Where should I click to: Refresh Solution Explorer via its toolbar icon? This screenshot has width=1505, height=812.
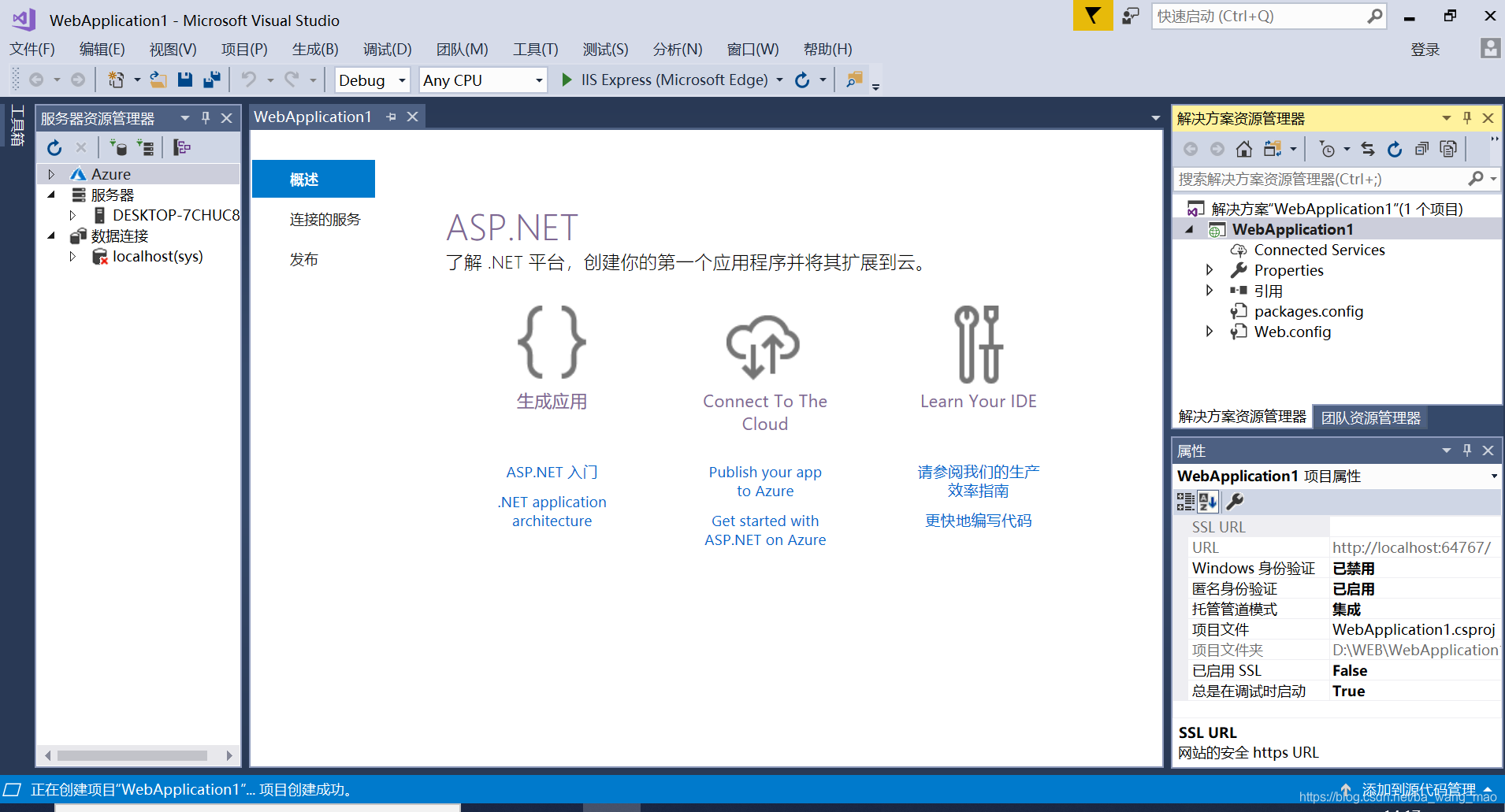click(x=1395, y=149)
